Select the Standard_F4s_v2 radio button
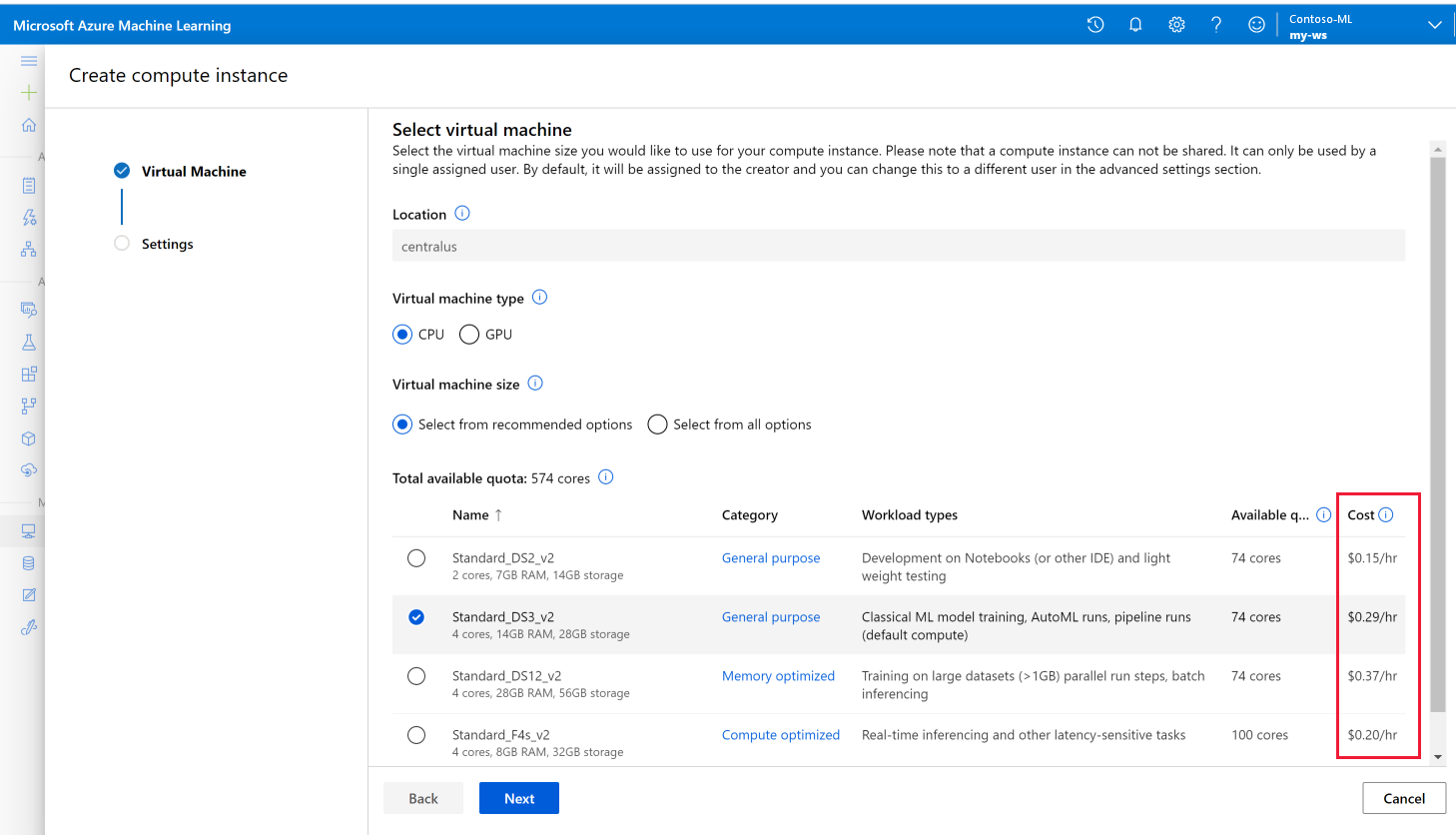Screen dimensions: 1456x835 [x=416, y=735]
